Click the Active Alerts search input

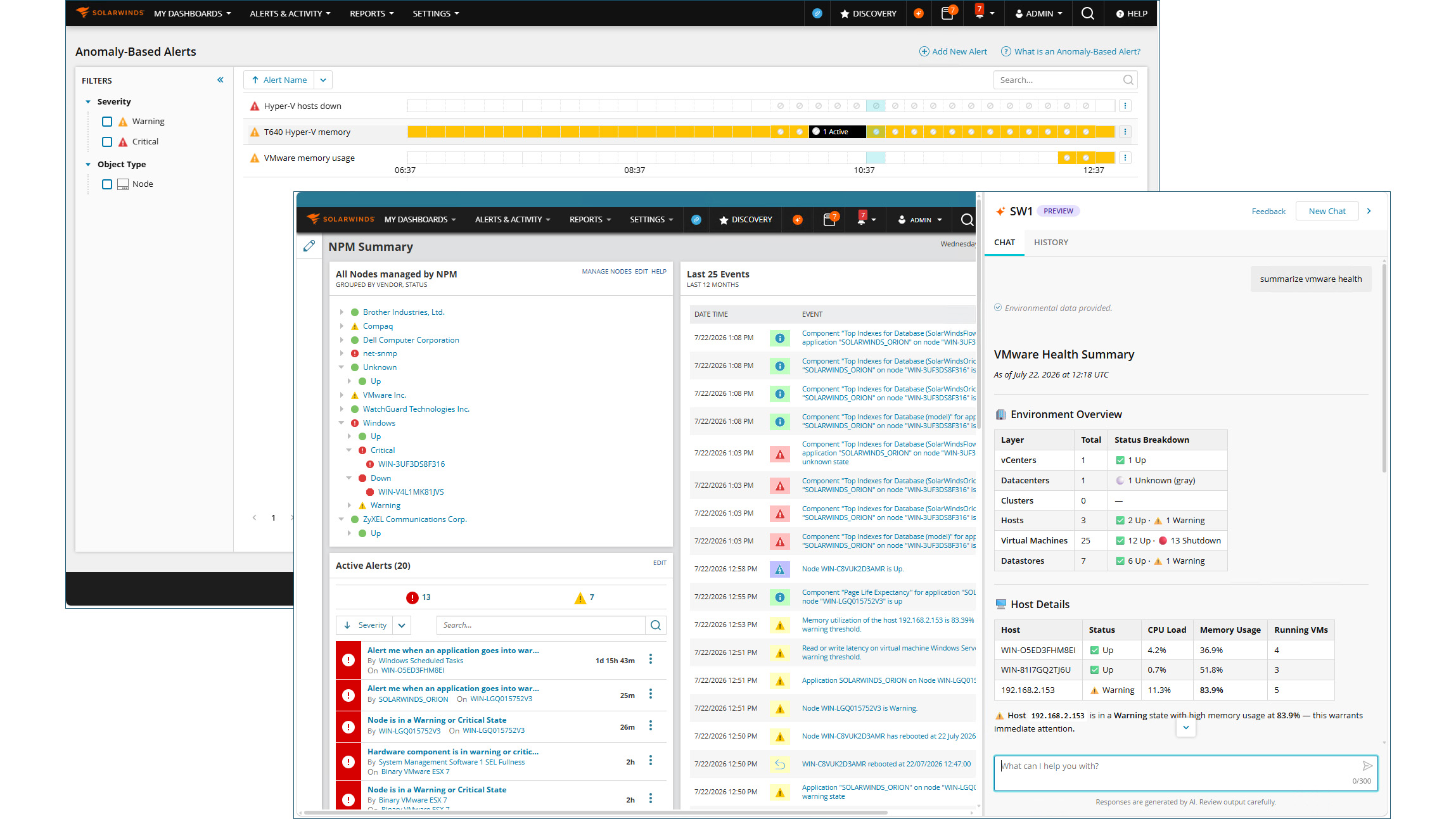(540, 625)
